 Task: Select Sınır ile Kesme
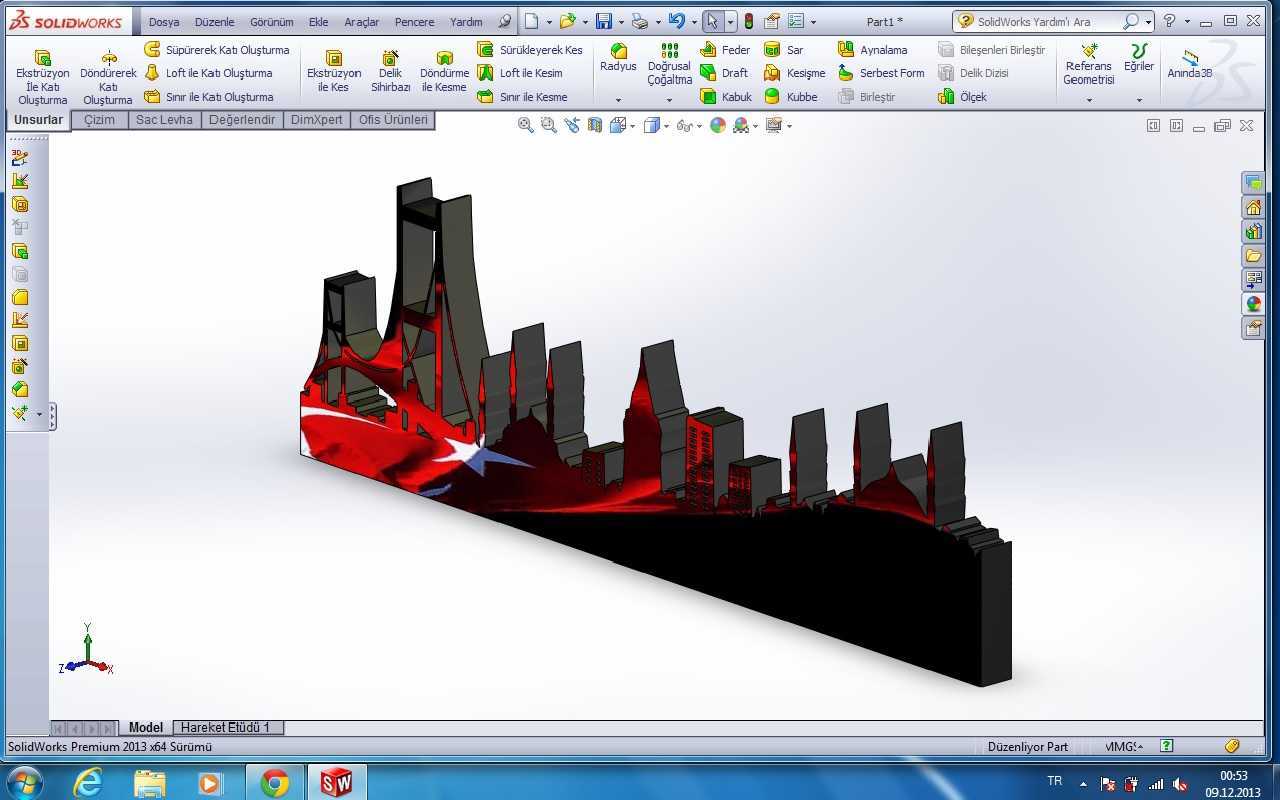coord(522,97)
